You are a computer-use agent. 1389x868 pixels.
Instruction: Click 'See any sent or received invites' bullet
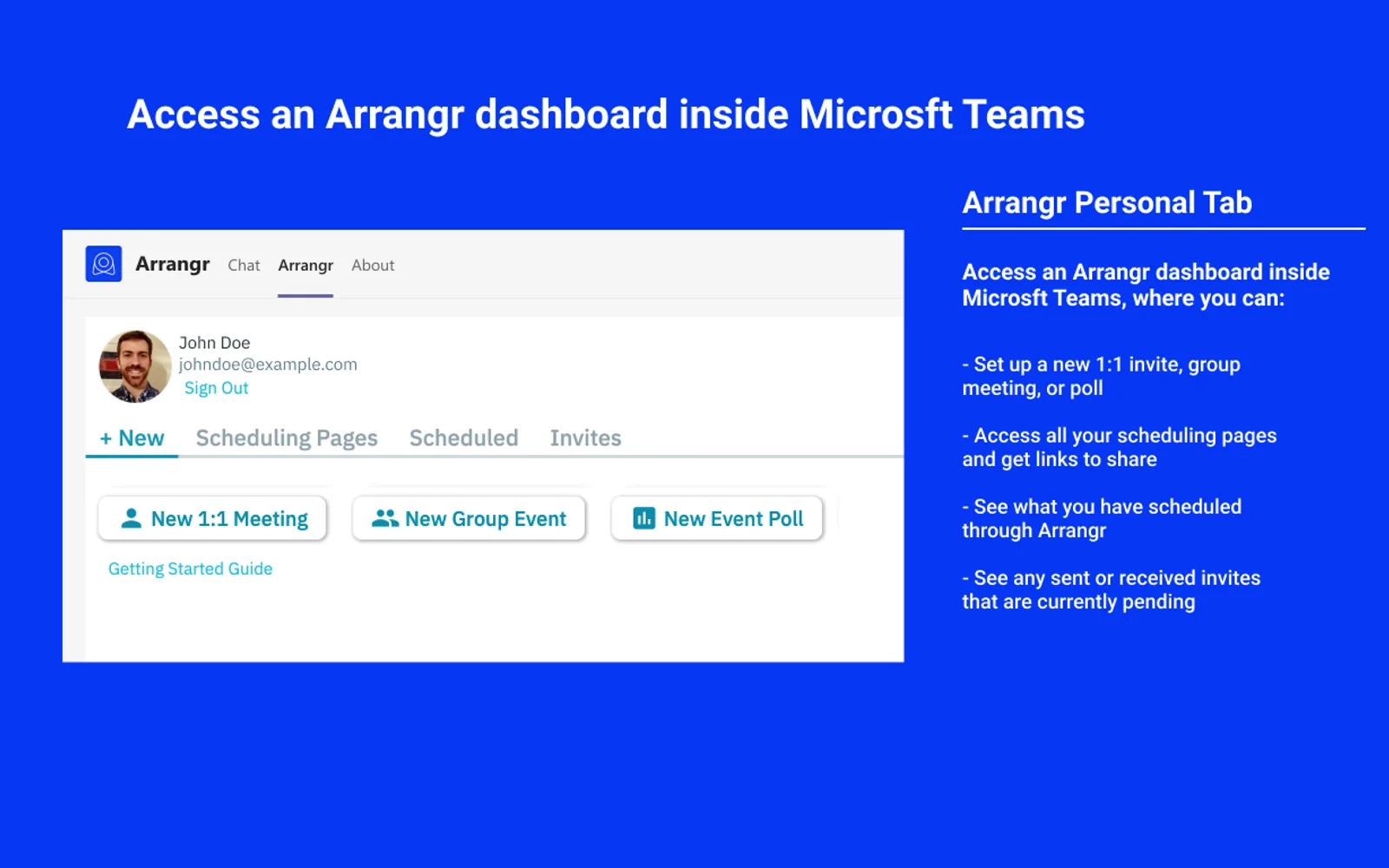coord(1111,589)
